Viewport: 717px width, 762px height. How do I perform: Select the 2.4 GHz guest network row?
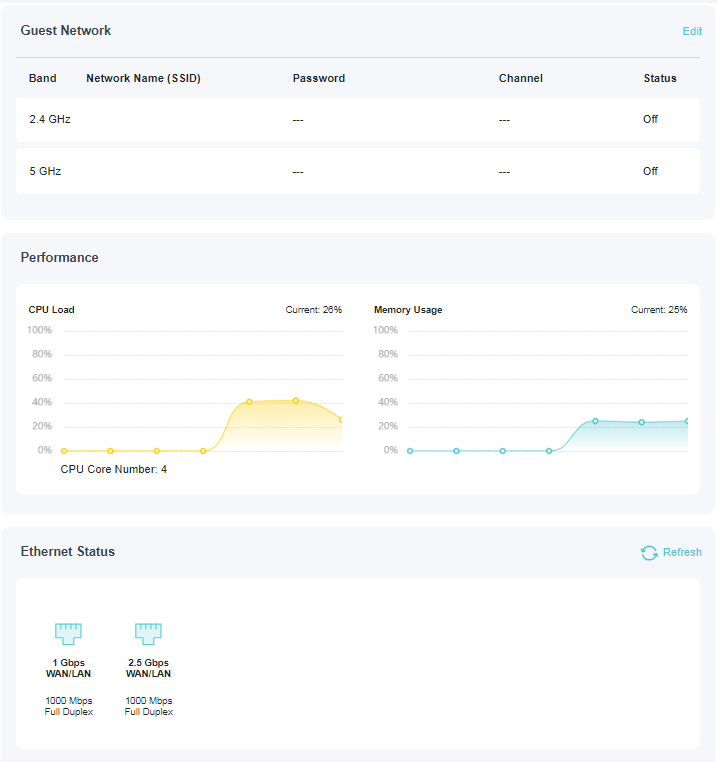coord(358,120)
